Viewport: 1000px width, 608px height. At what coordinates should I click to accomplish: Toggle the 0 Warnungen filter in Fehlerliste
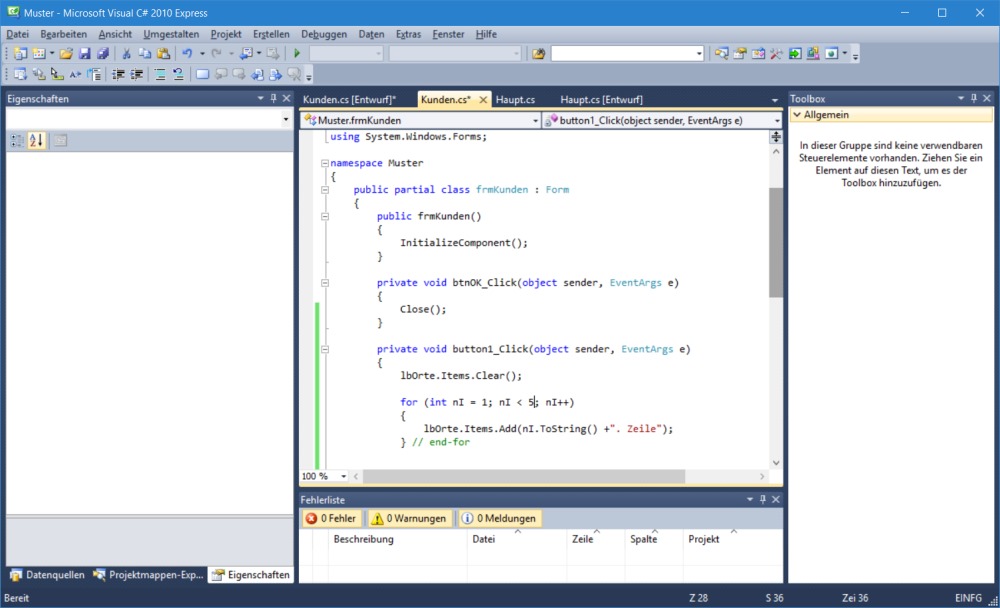click(406, 518)
